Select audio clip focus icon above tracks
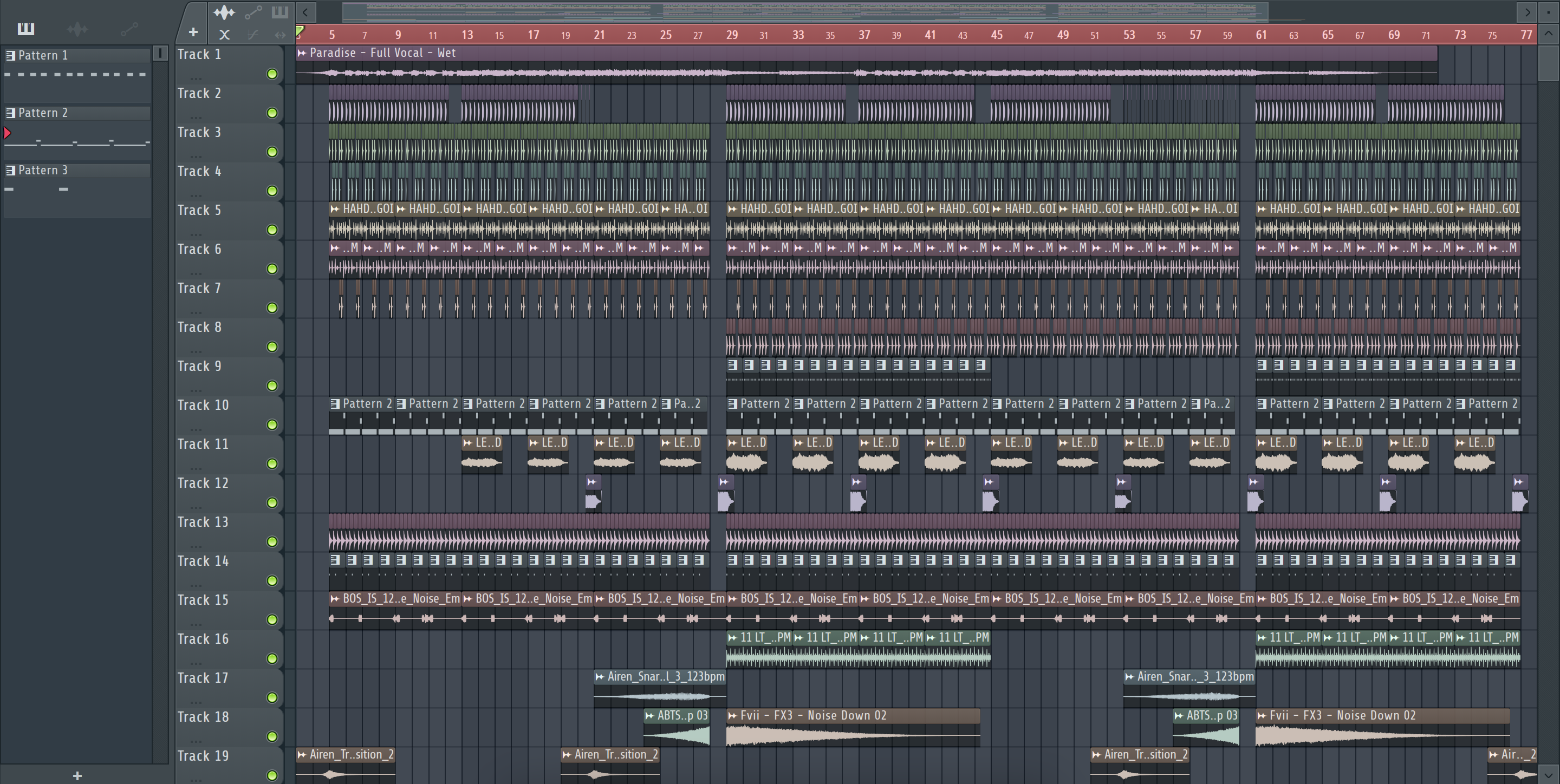Viewport: 1560px width, 784px height. [224, 12]
